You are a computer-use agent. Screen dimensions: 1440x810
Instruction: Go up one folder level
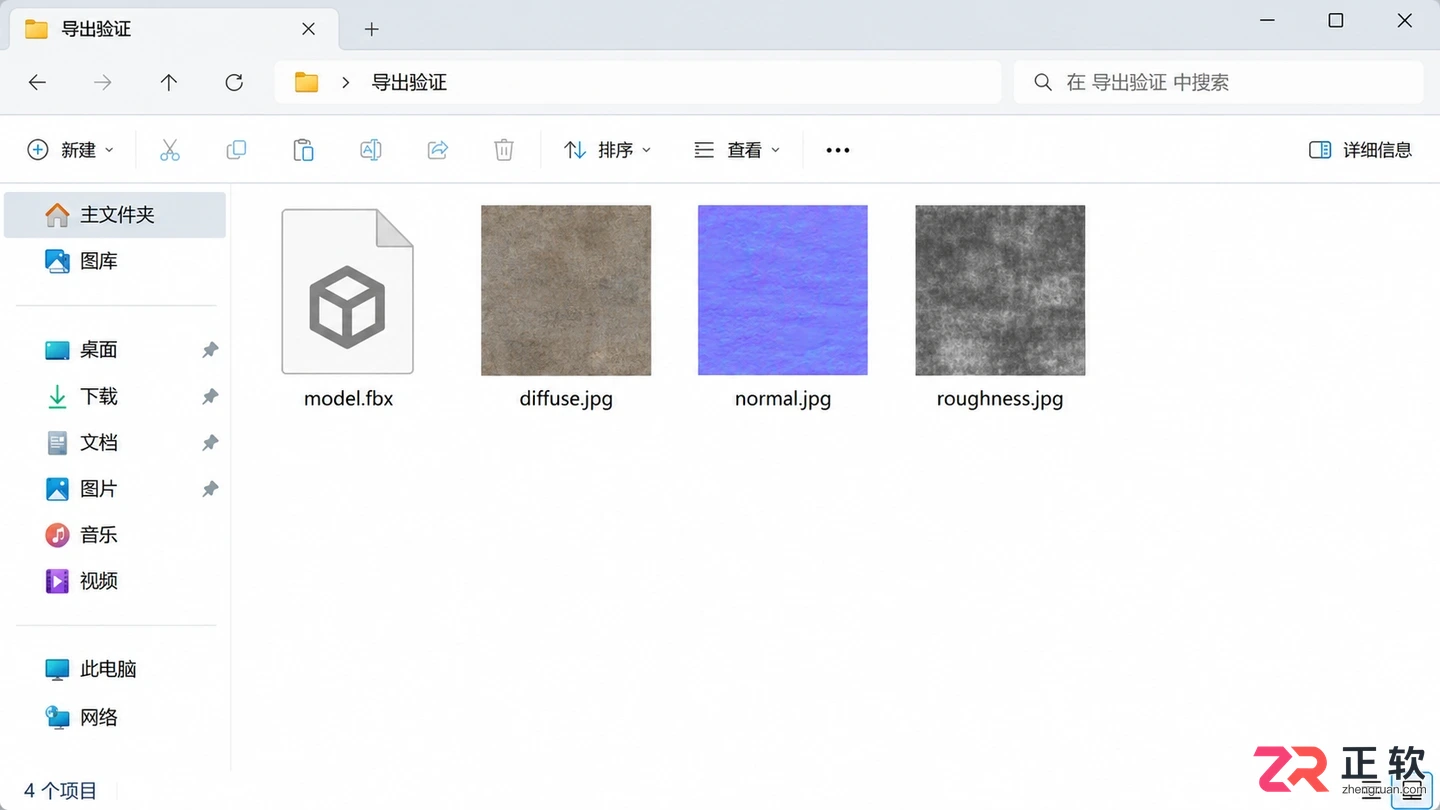coord(169,83)
